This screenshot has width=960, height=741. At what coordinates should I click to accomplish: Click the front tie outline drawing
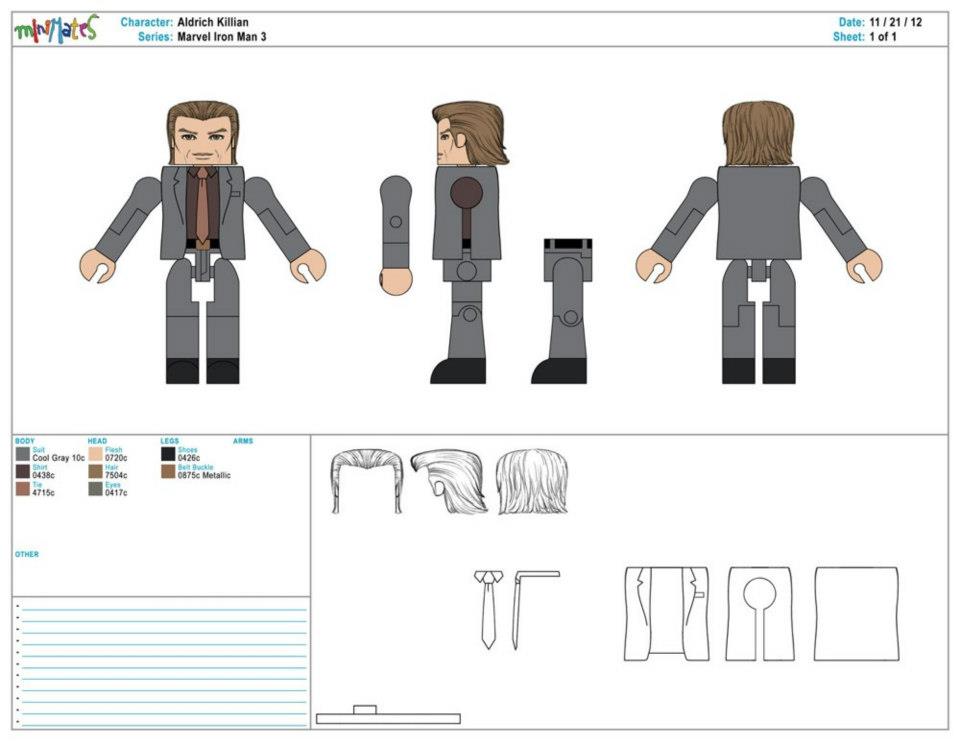(488, 610)
